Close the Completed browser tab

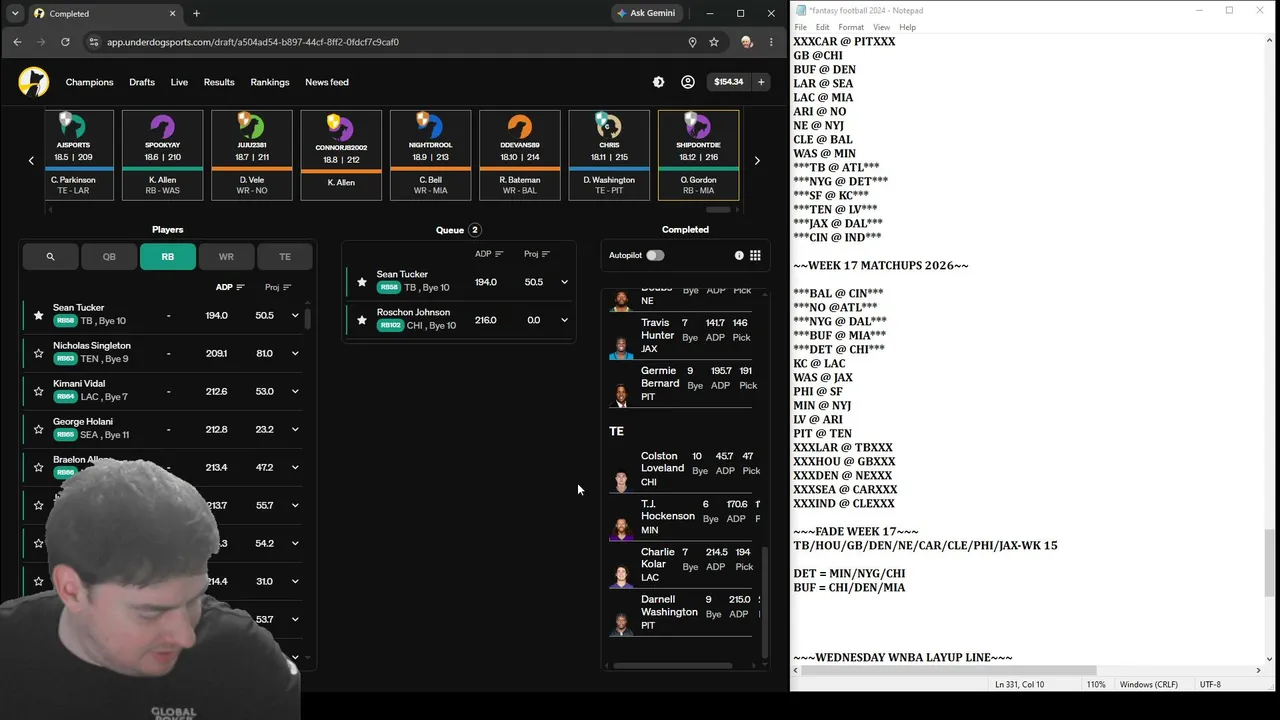pos(173,14)
